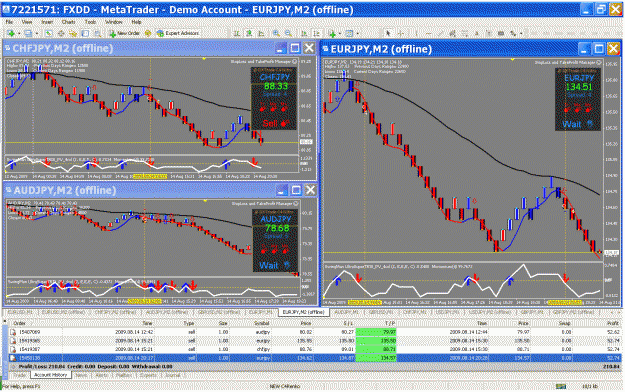Select the equidistant channel tool
This screenshot has height=392, width=625.
pos(452,33)
